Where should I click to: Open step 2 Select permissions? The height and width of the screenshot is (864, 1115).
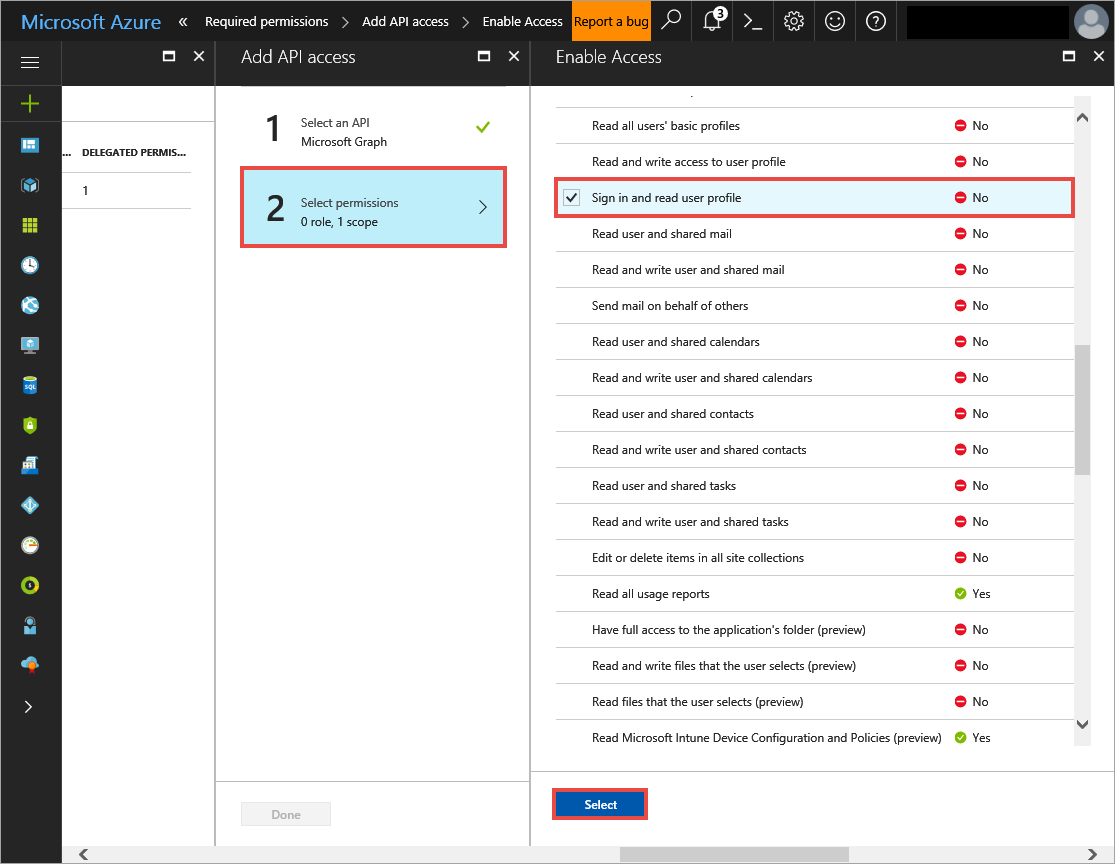pyautogui.click(x=373, y=207)
